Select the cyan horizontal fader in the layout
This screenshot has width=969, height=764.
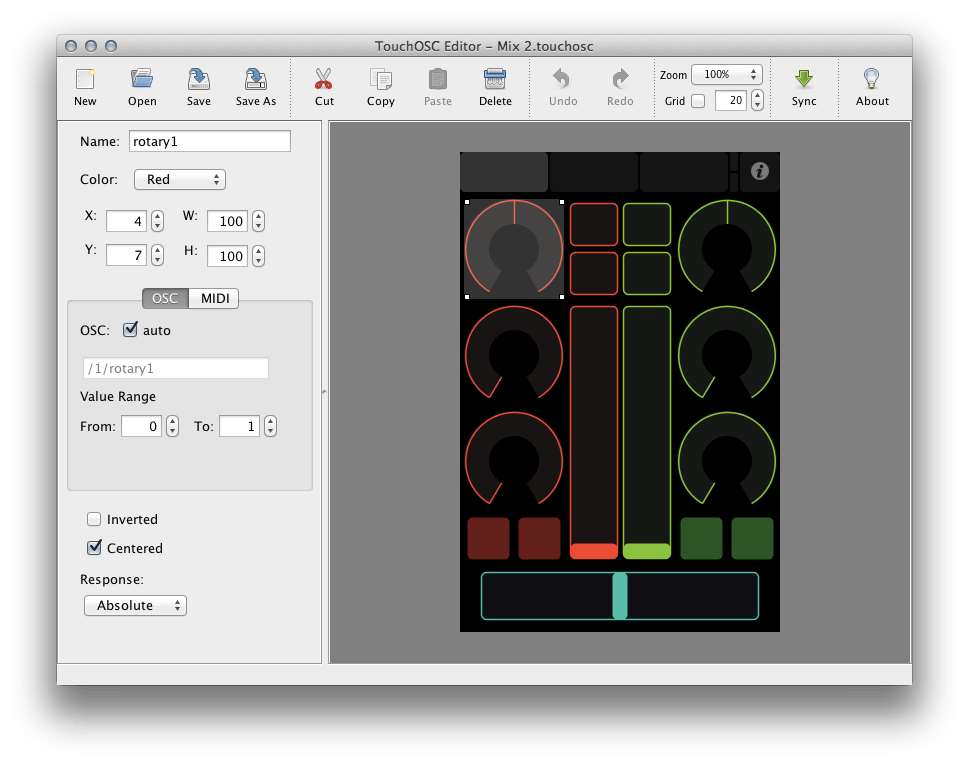pos(619,595)
